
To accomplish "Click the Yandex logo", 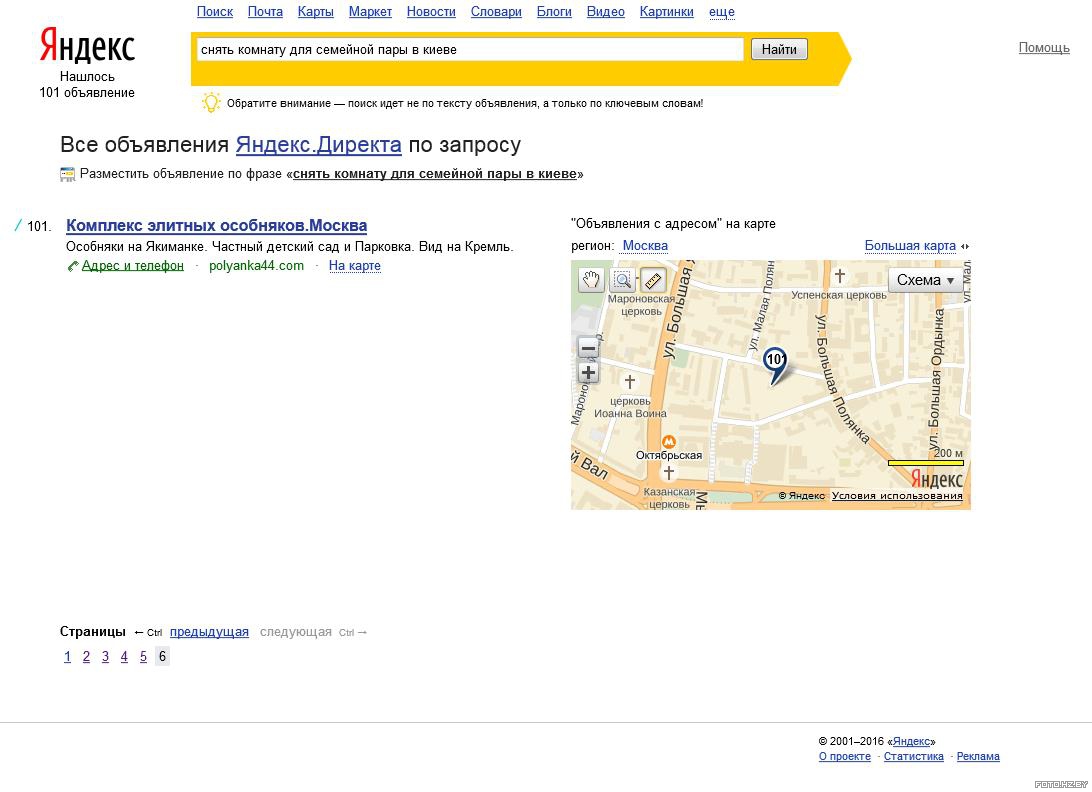I will [87, 46].
